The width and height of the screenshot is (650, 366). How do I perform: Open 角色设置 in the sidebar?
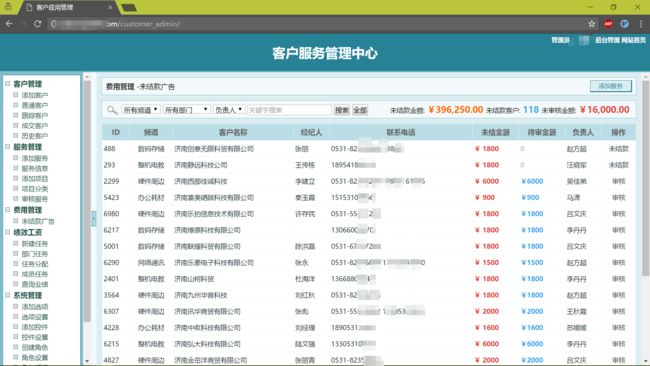pyautogui.click(x=35, y=357)
